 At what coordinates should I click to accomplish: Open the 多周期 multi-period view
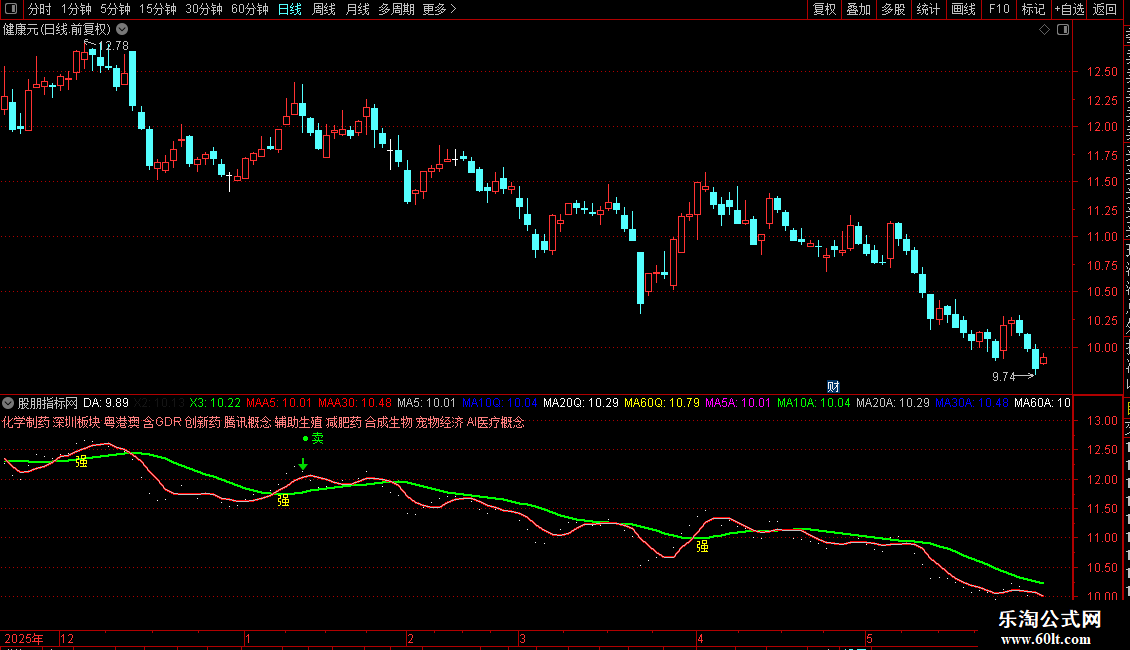tap(396, 9)
